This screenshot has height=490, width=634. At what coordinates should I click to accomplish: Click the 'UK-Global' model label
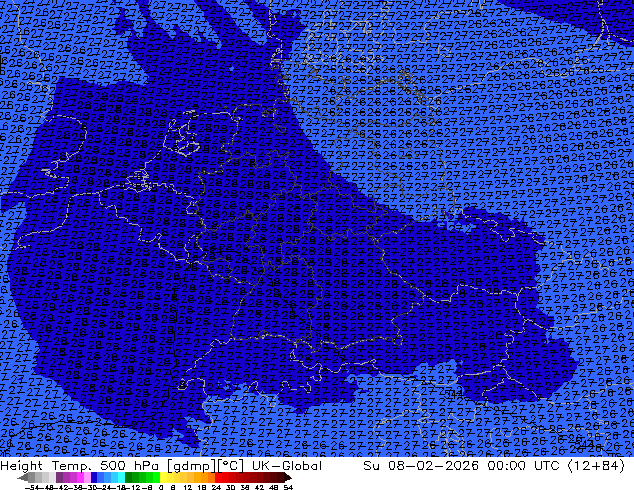[x=287, y=466]
